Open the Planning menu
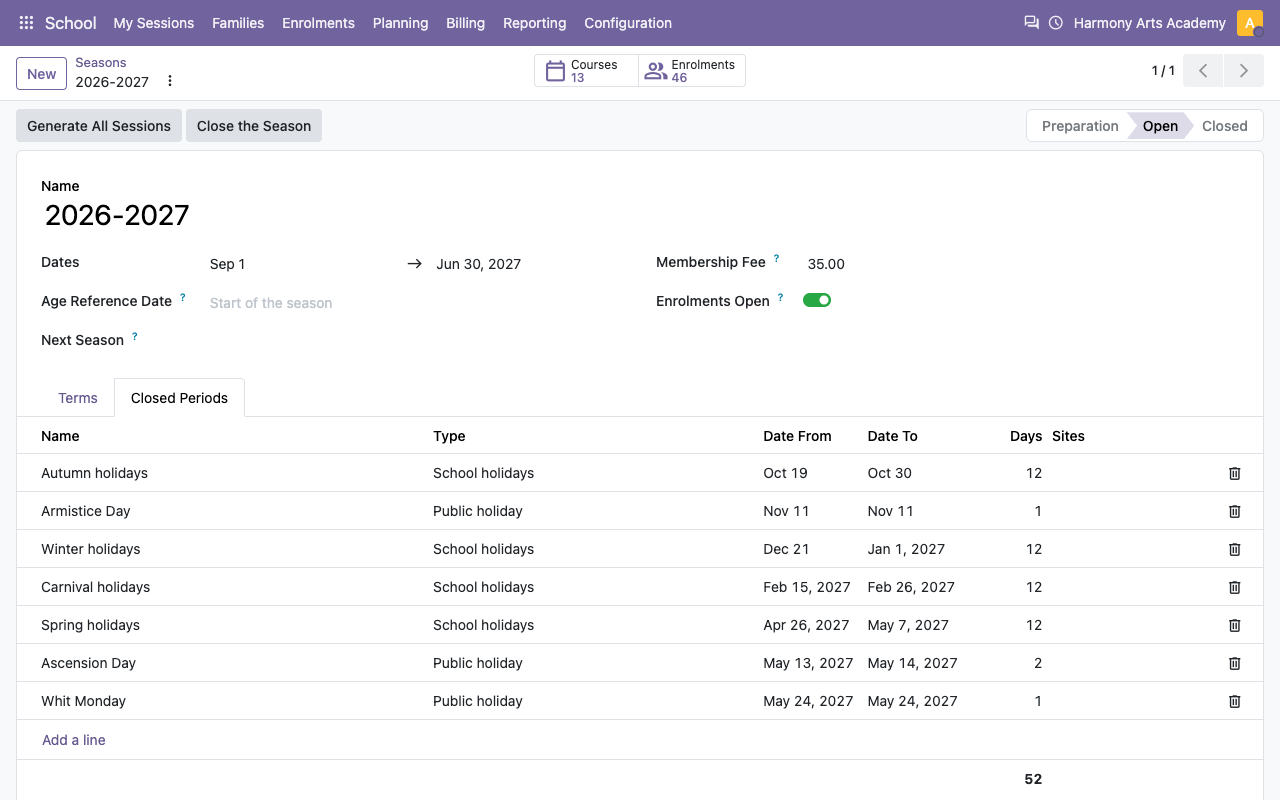This screenshot has width=1280, height=800. point(400,23)
